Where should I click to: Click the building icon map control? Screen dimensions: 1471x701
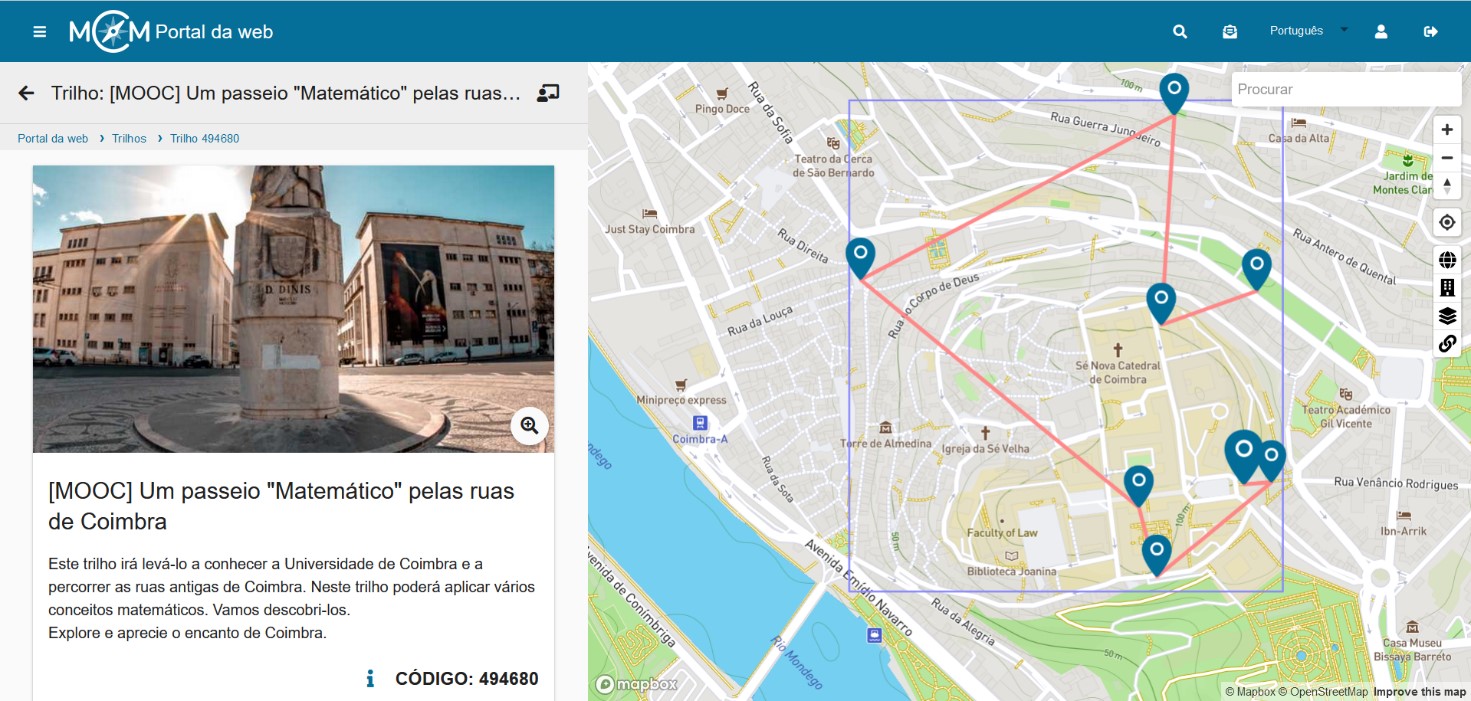click(x=1447, y=288)
